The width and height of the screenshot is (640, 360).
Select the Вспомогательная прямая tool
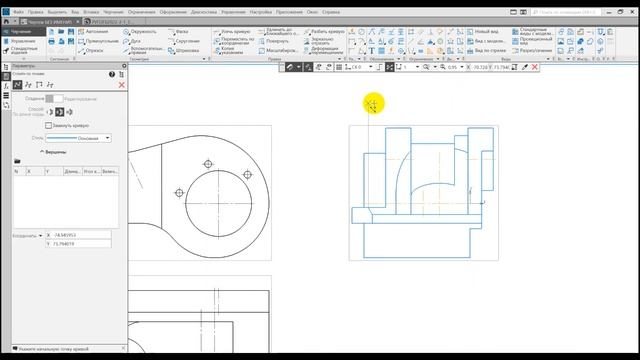click(144, 51)
